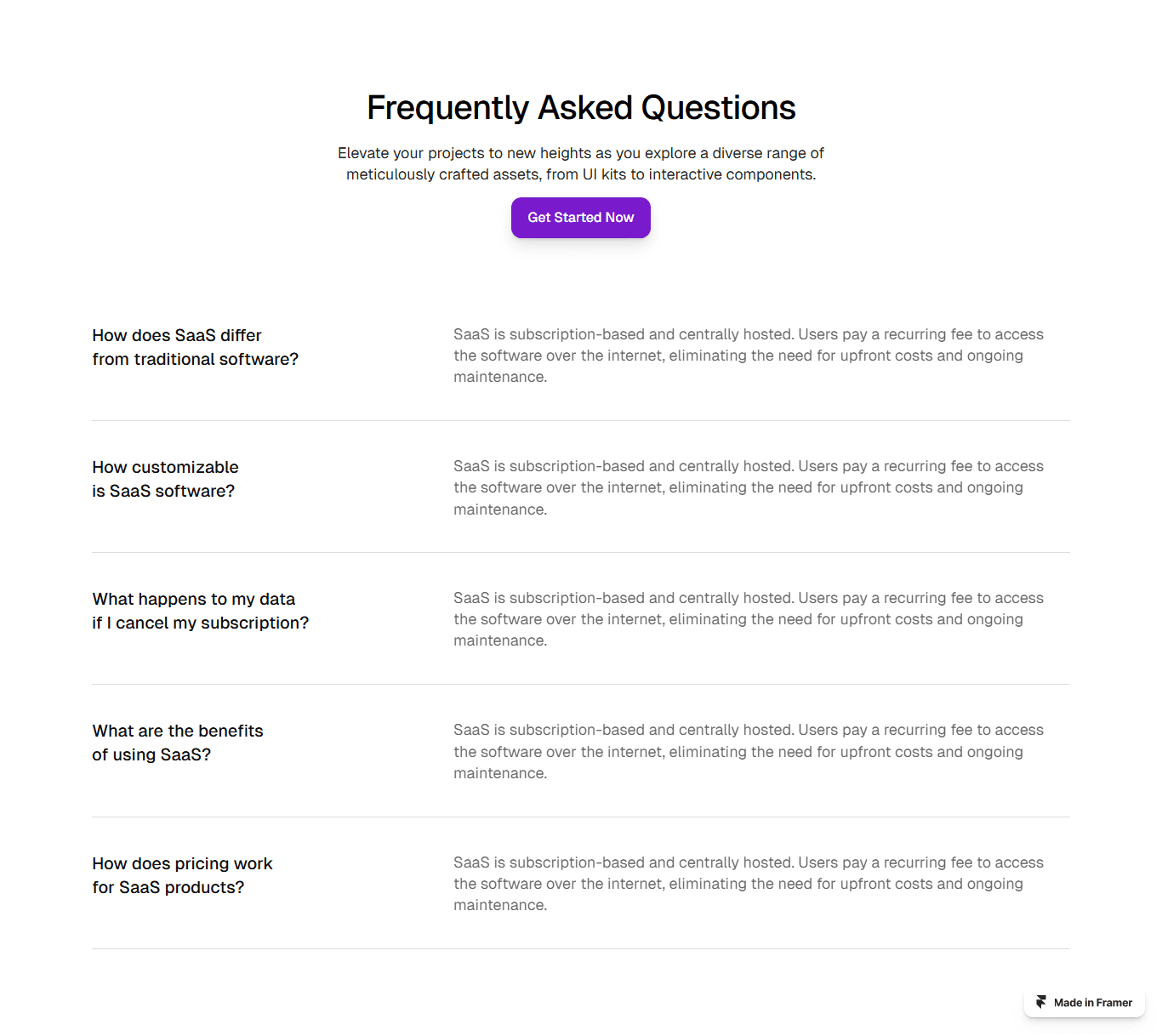Click the answer beside pricing question
Image resolution: width=1162 pixels, height=1036 pixels.
749,884
